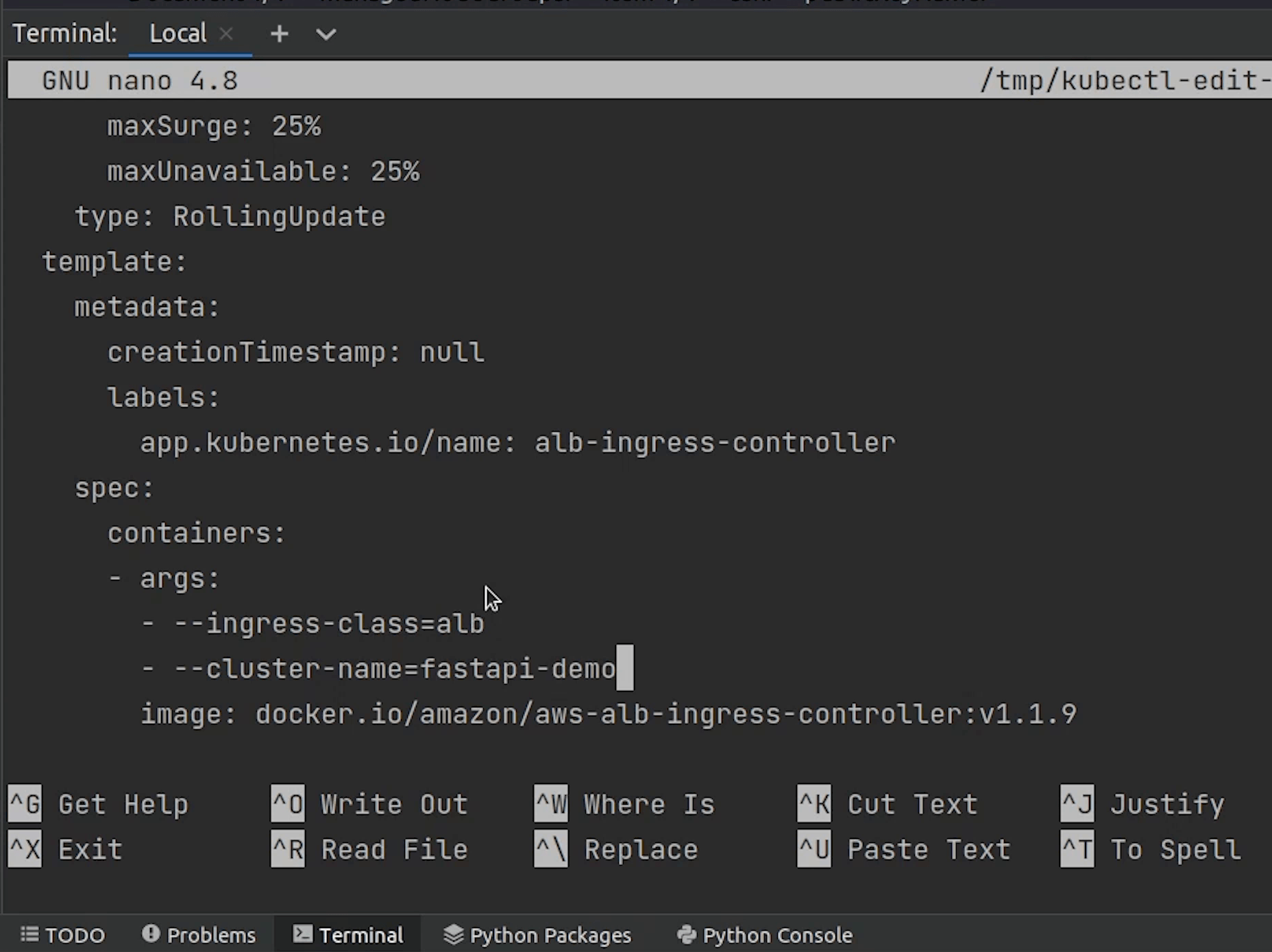Click the TODO list icon
Viewport: 1272px width, 952px height.
[x=29, y=934]
